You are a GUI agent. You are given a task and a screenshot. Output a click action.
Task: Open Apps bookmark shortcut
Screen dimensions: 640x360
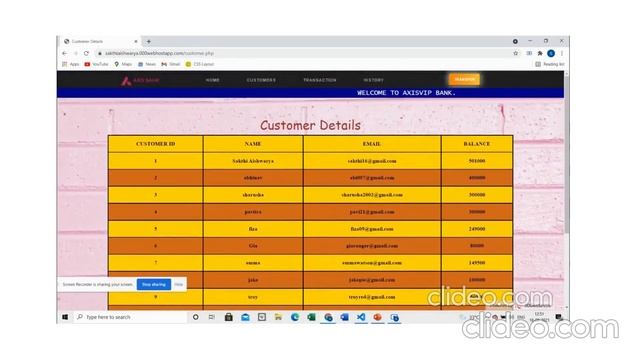click(71, 64)
